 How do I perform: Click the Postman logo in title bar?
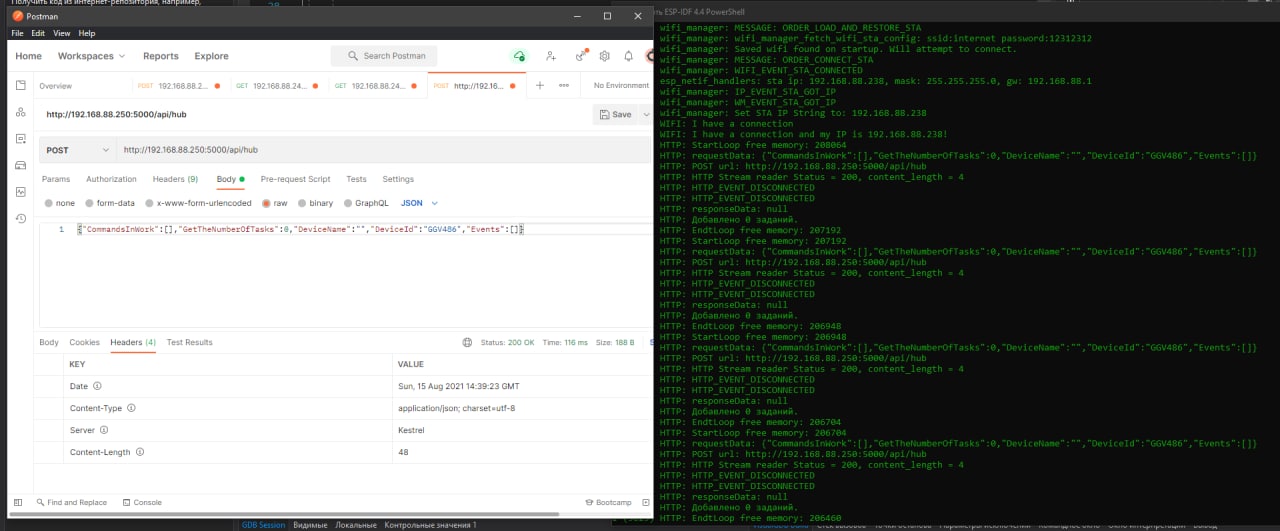(x=16, y=16)
